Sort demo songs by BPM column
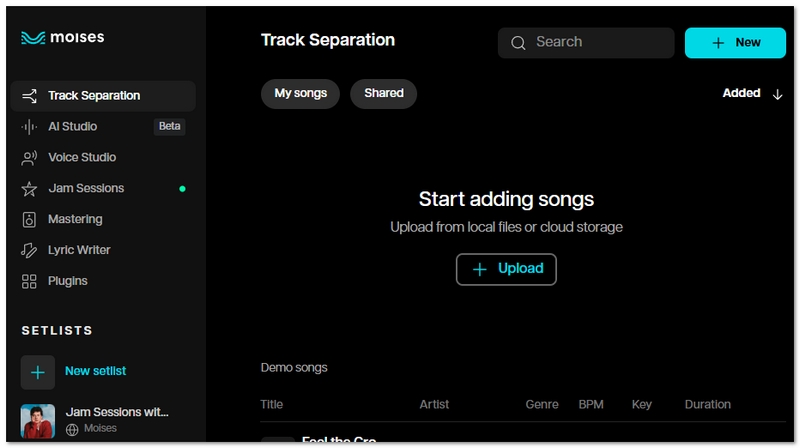This screenshot has width=800, height=448. (591, 405)
